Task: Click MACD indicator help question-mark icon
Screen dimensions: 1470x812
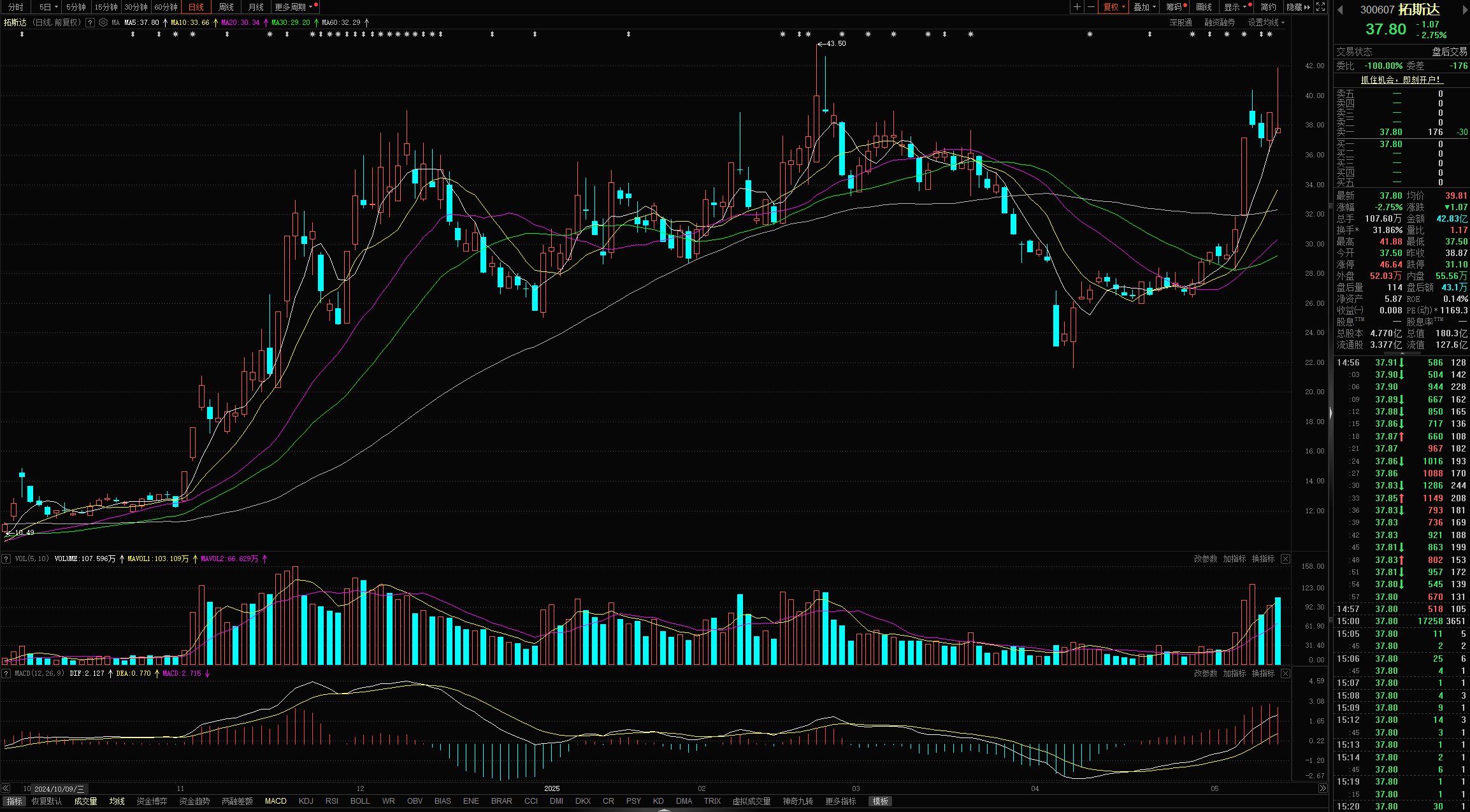Action: click(x=6, y=673)
